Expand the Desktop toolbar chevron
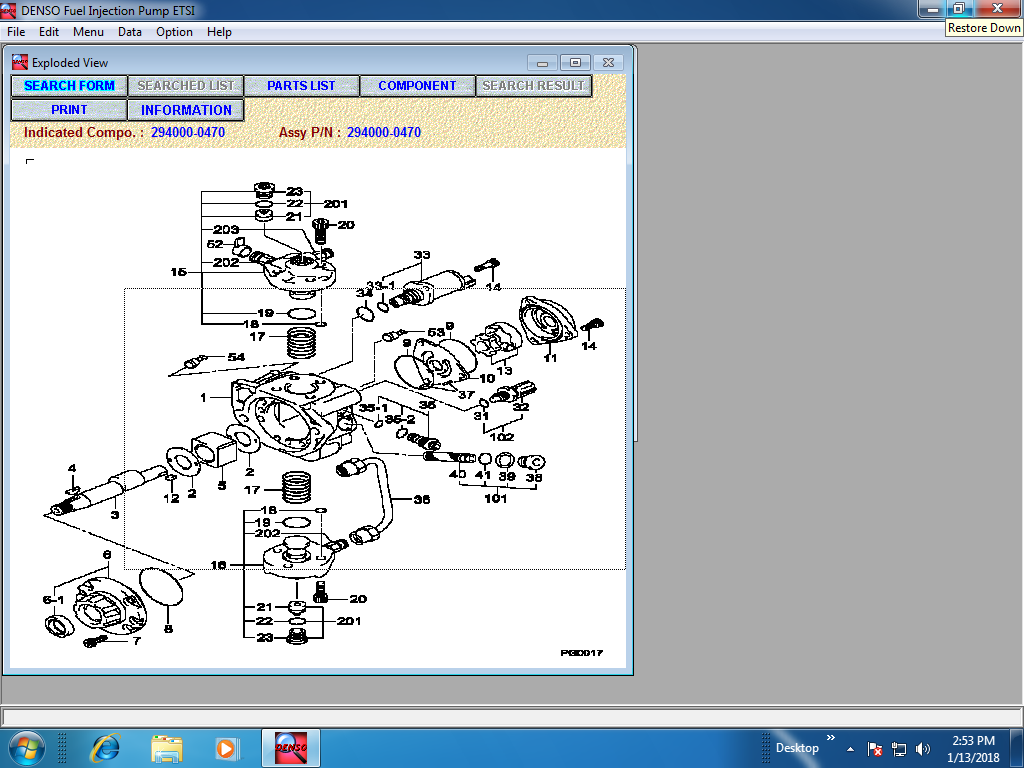 tap(831, 738)
